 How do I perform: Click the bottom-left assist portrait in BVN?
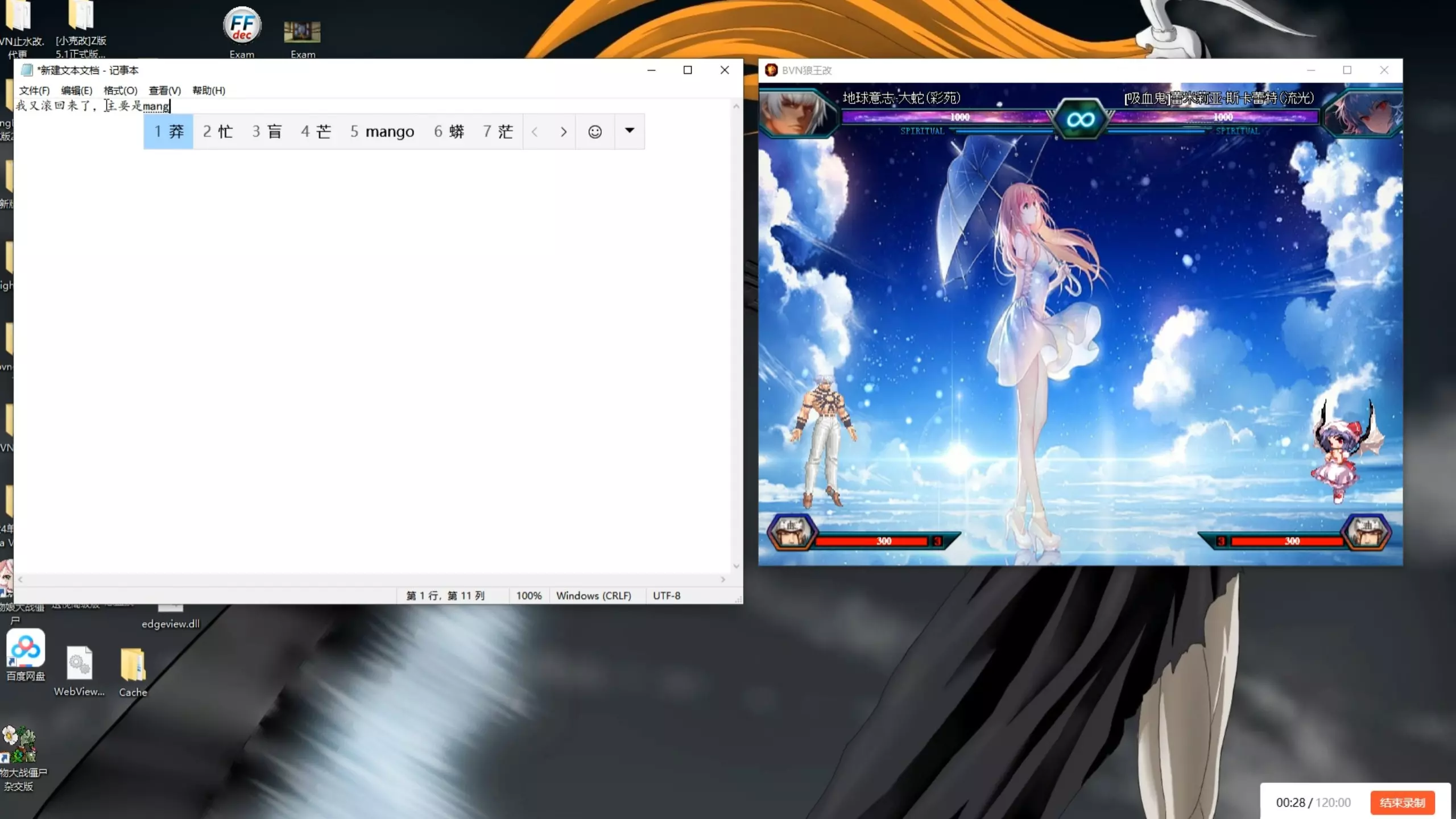coord(792,532)
